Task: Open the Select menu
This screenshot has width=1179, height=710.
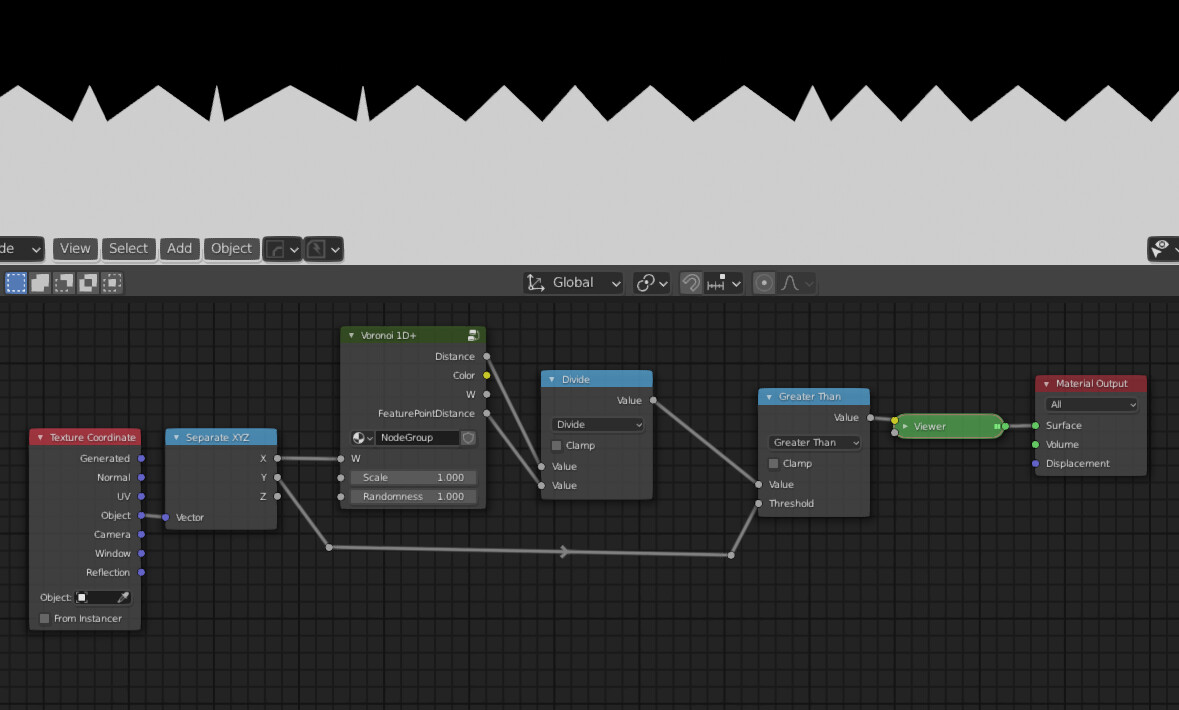Action: [x=129, y=249]
